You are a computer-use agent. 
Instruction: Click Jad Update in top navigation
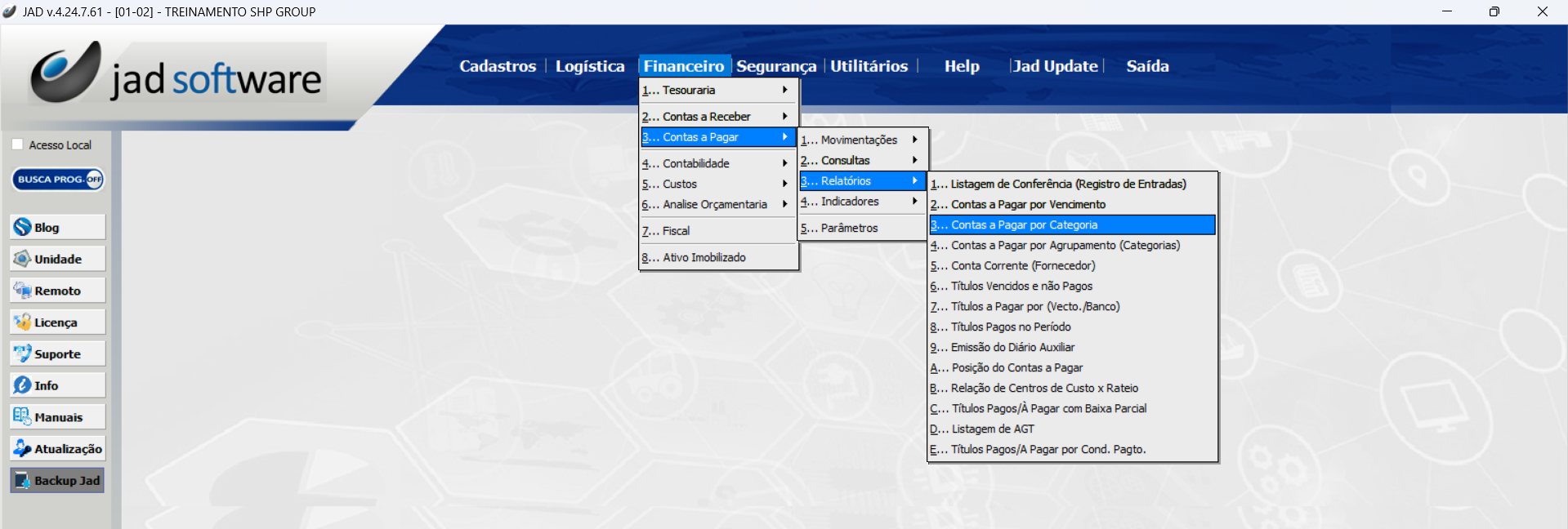click(x=1055, y=66)
